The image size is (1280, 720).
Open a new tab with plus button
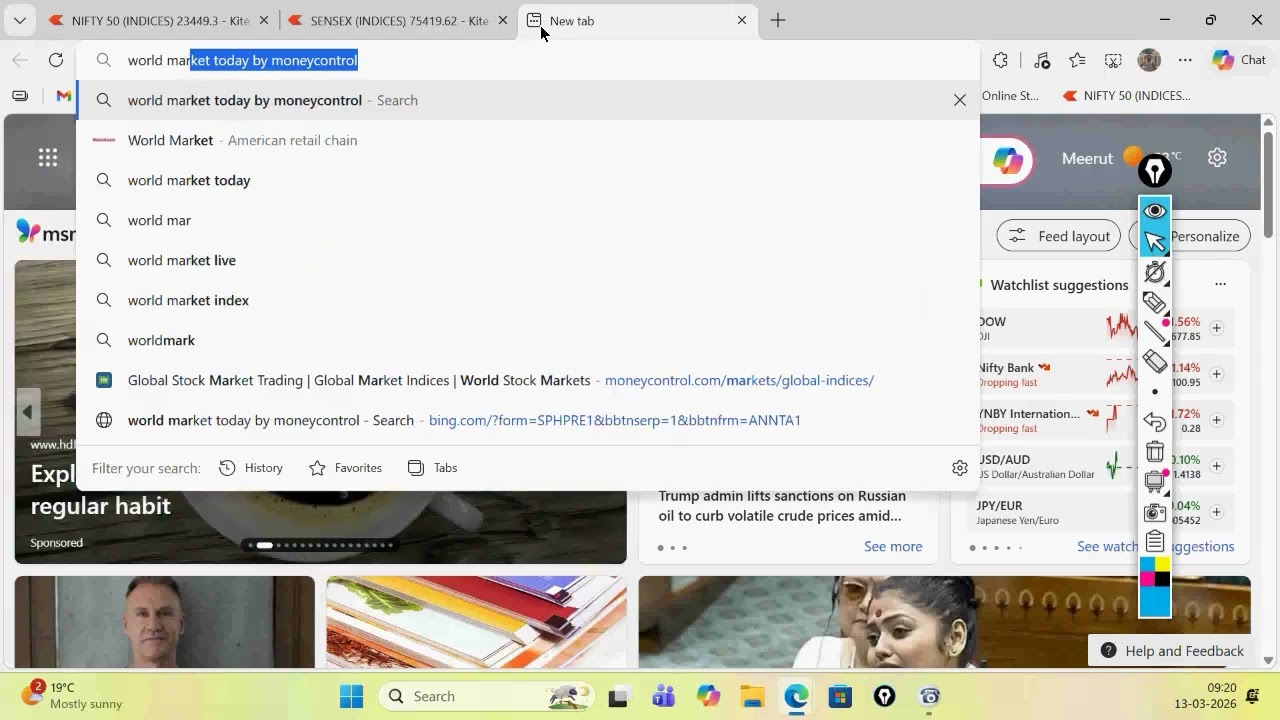click(778, 20)
